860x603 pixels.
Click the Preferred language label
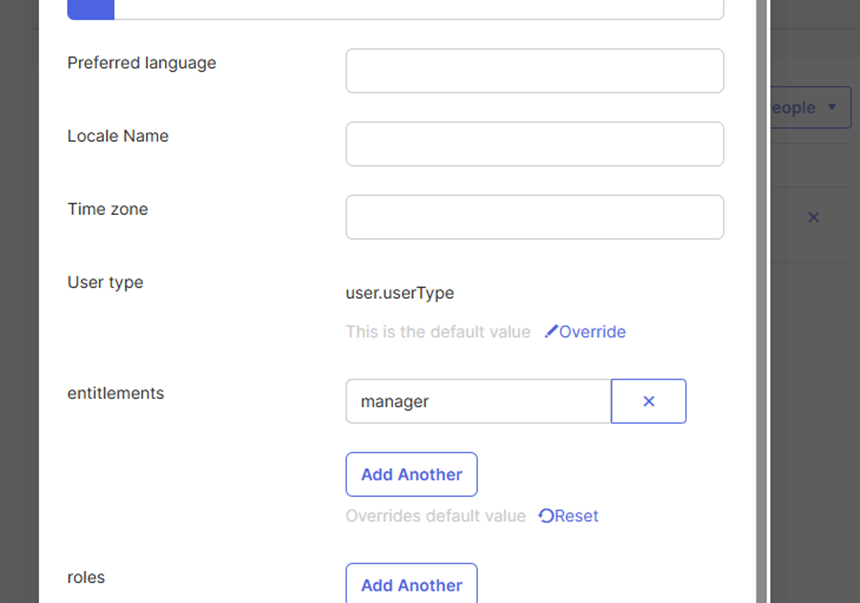(142, 63)
